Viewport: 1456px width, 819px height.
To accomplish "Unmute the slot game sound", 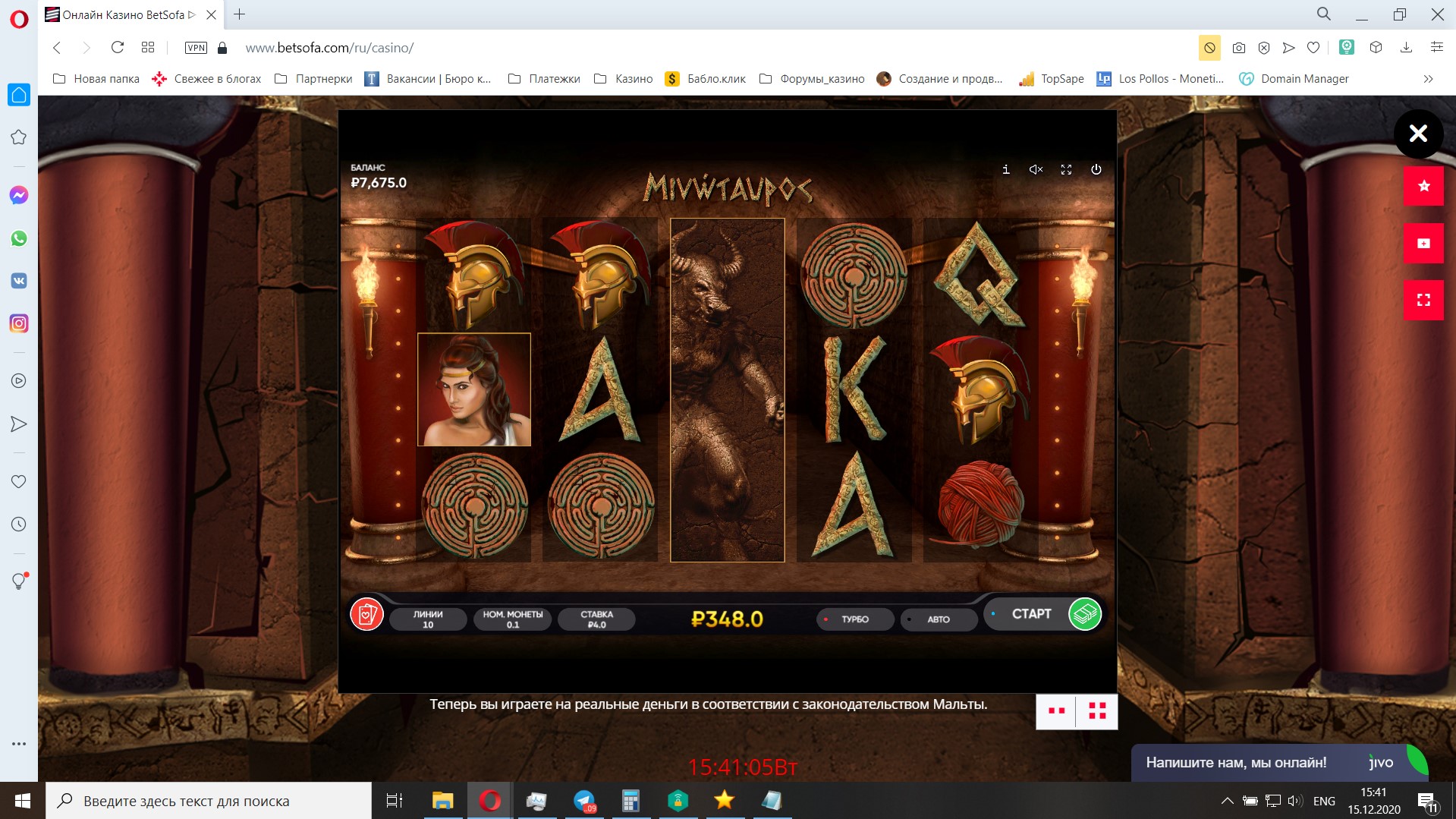I will [x=1036, y=169].
